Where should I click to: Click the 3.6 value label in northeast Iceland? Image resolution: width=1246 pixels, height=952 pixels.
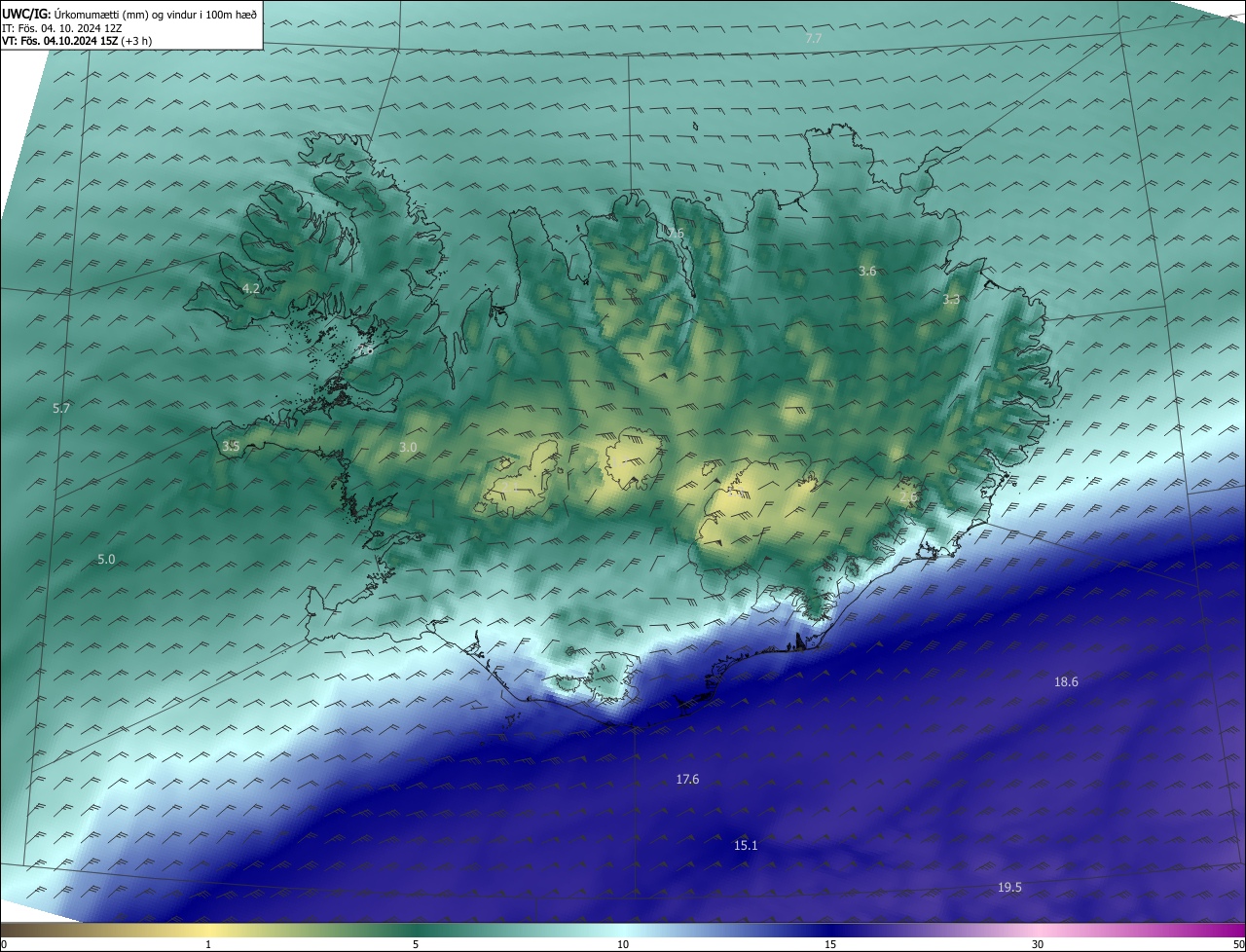[x=867, y=271]
